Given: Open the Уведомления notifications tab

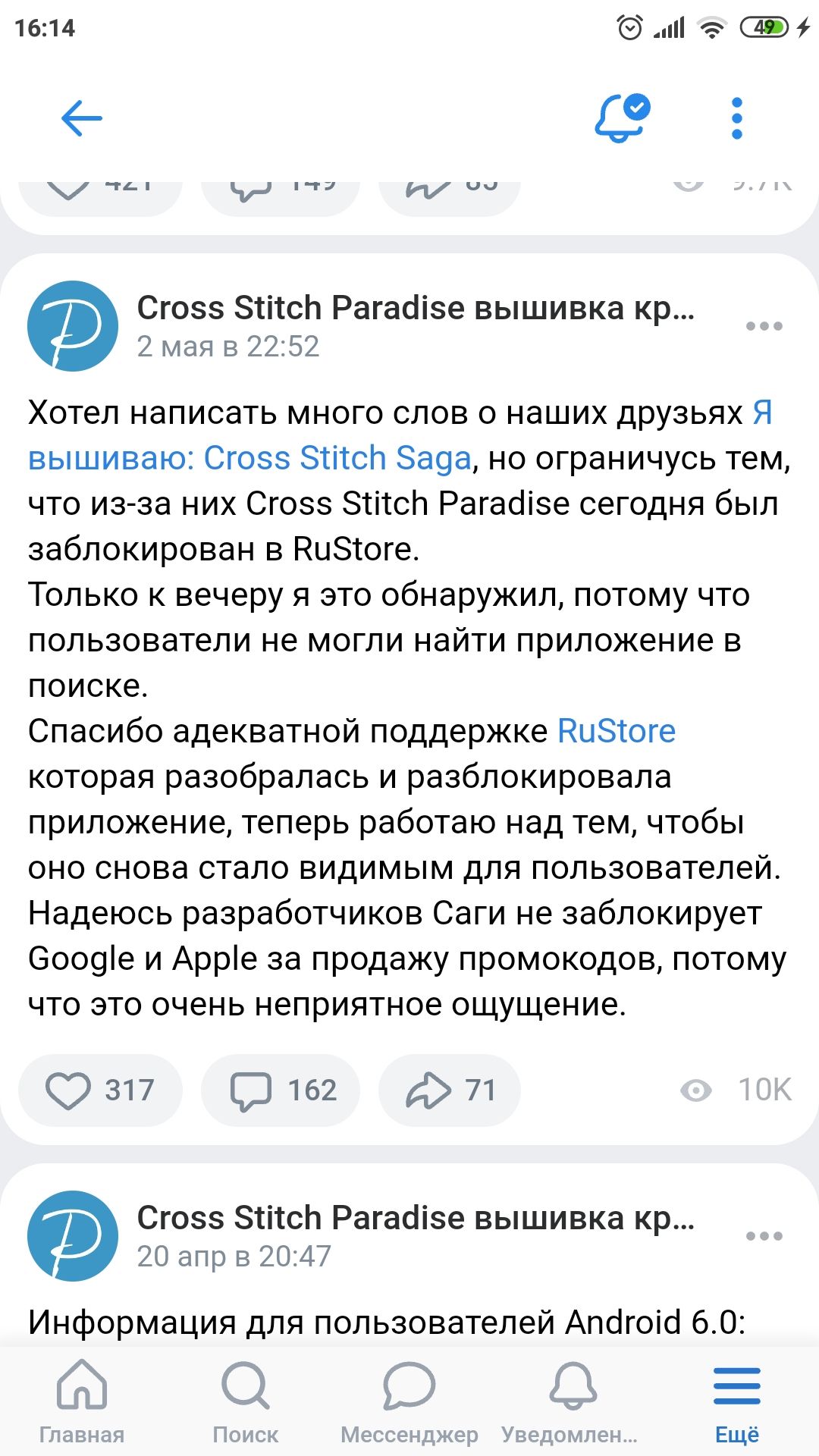Looking at the screenshot, I should (x=572, y=1401).
